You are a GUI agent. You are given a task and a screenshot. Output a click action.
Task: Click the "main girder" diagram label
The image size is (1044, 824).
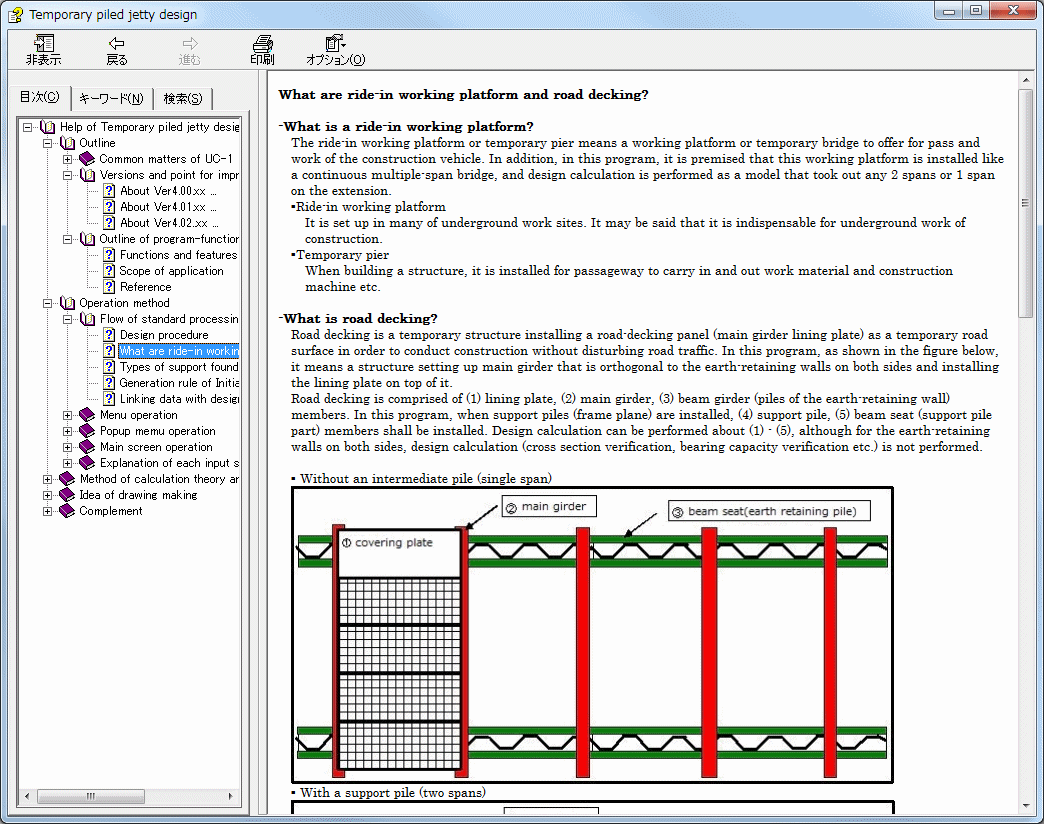pos(549,507)
